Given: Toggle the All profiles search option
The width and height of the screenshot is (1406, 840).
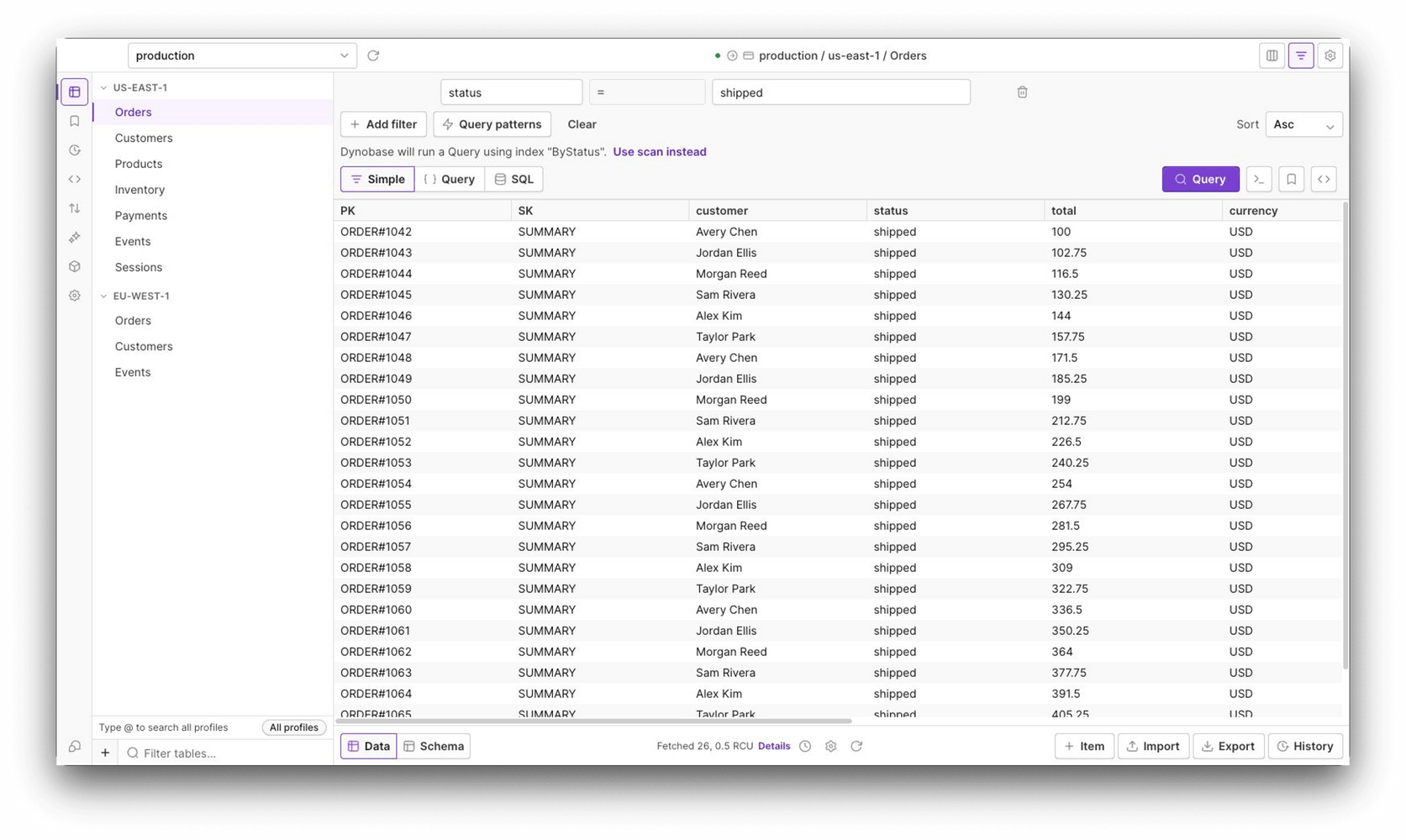Looking at the screenshot, I should (x=294, y=727).
